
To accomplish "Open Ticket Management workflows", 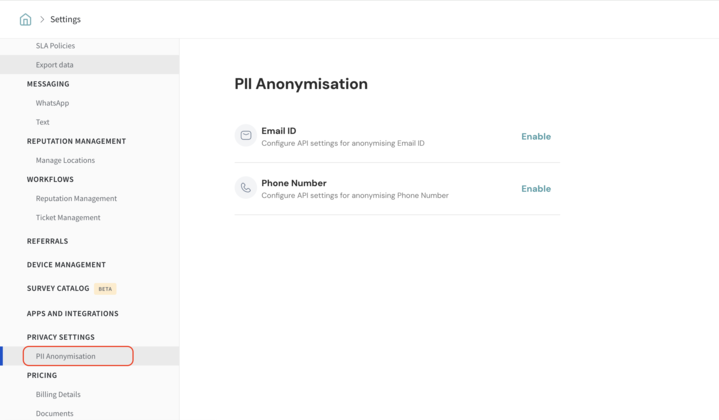I will pos(68,217).
